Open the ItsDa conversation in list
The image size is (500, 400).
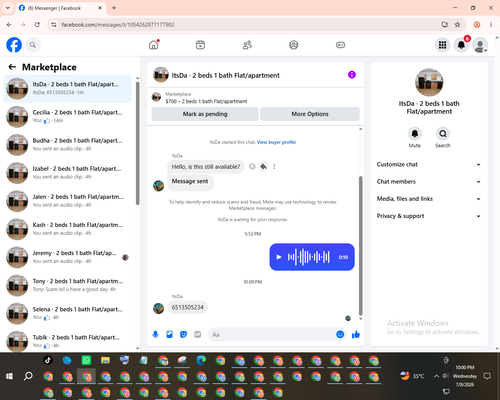pyautogui.click(x=67, y=89)
